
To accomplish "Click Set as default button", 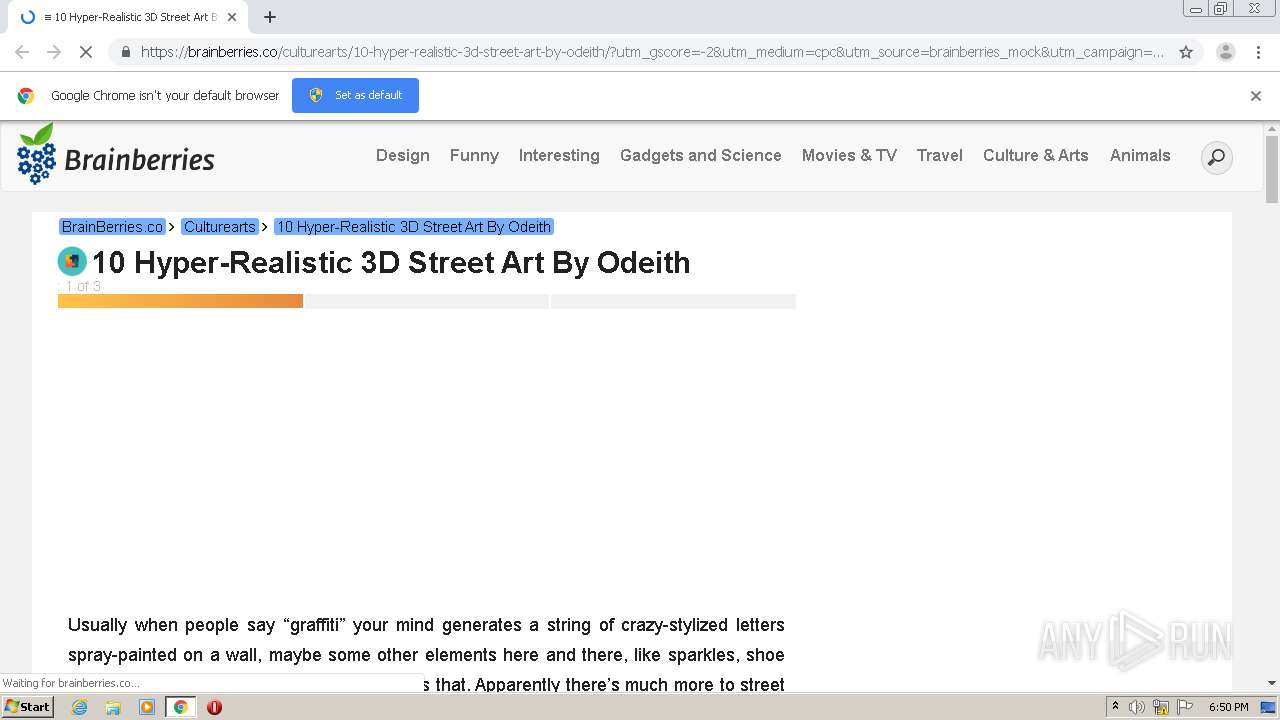I will 355,95.
